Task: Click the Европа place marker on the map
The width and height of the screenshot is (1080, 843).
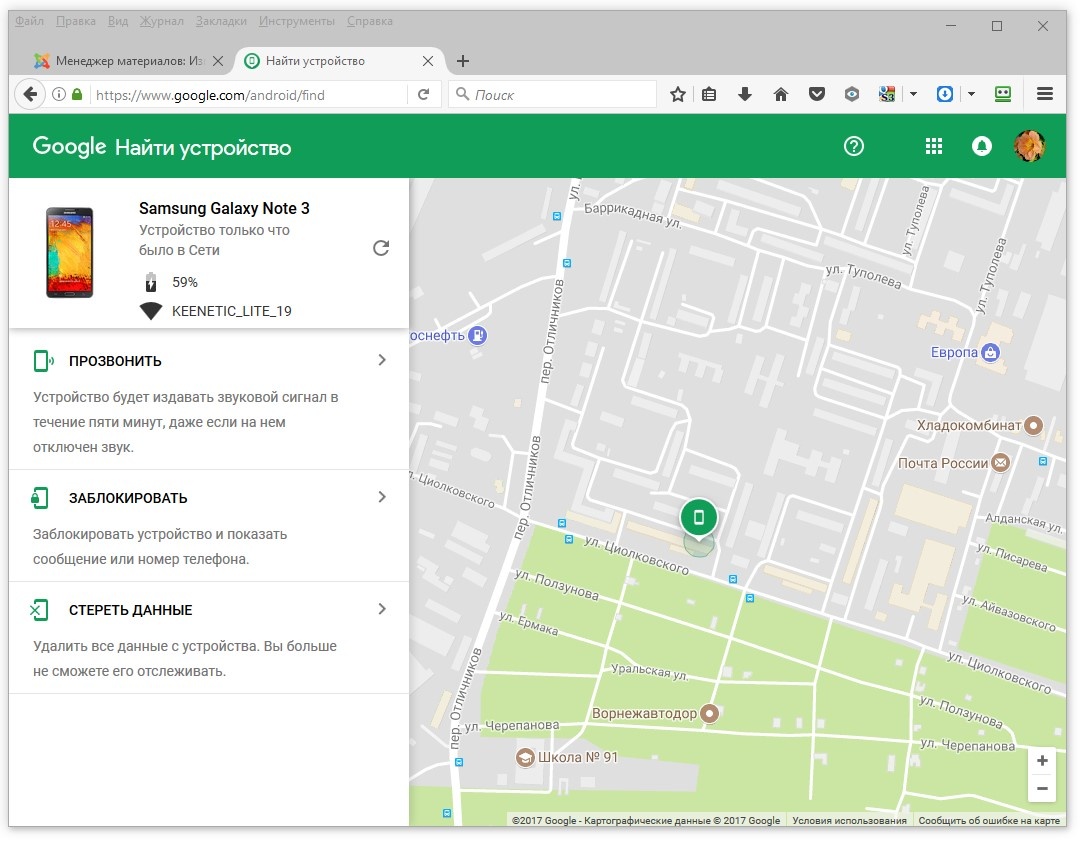Action: coord(990,353)
